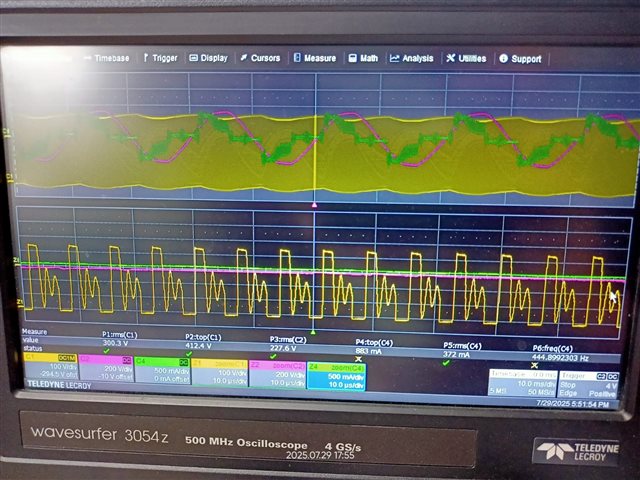Image resolution: width=640 pixels, height=480 pixels.
Task: Select the P5:rms(C4) measurement header
Action: [462, 346]
